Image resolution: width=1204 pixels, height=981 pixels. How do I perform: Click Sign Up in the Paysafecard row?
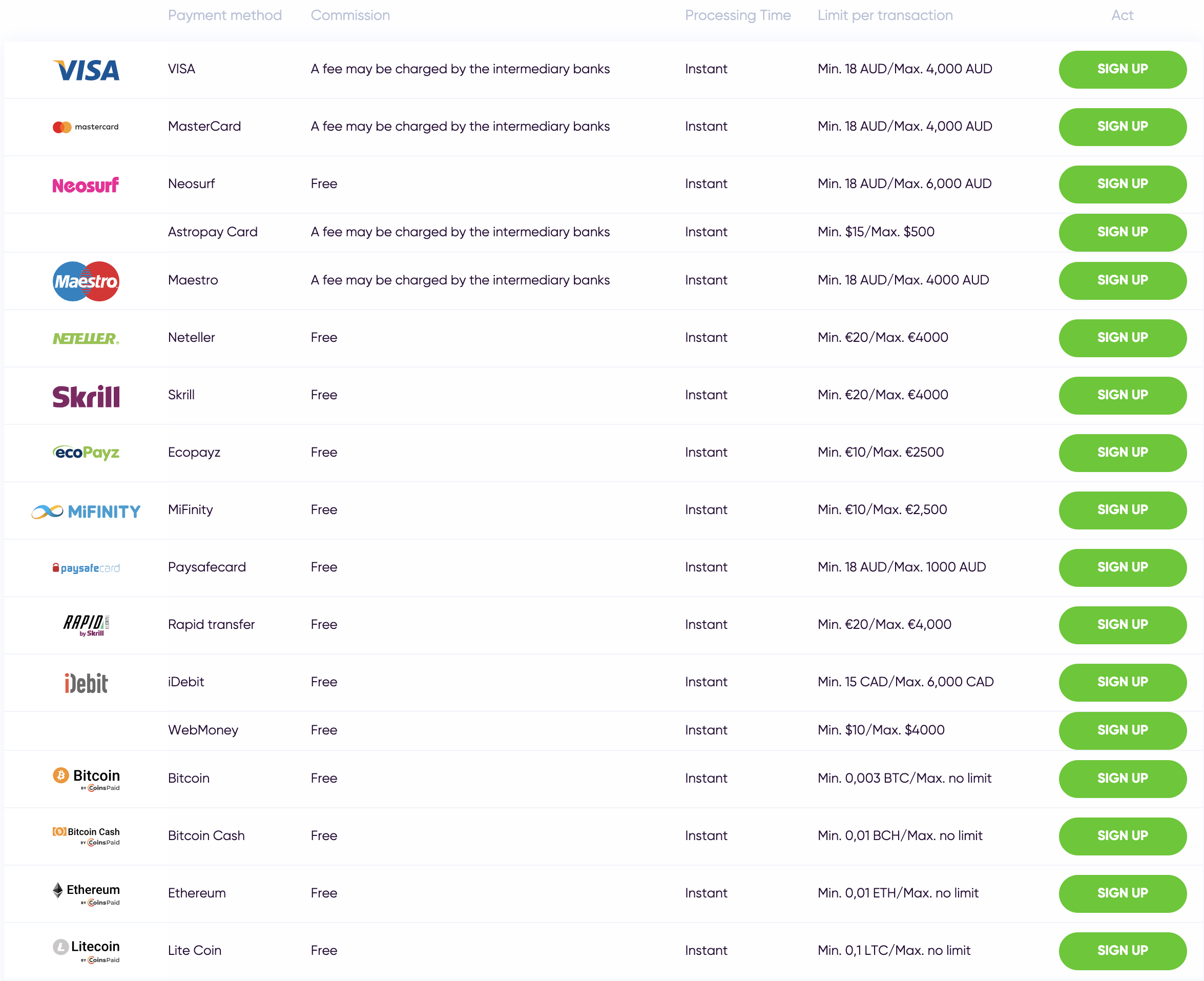coord(1122,567)
